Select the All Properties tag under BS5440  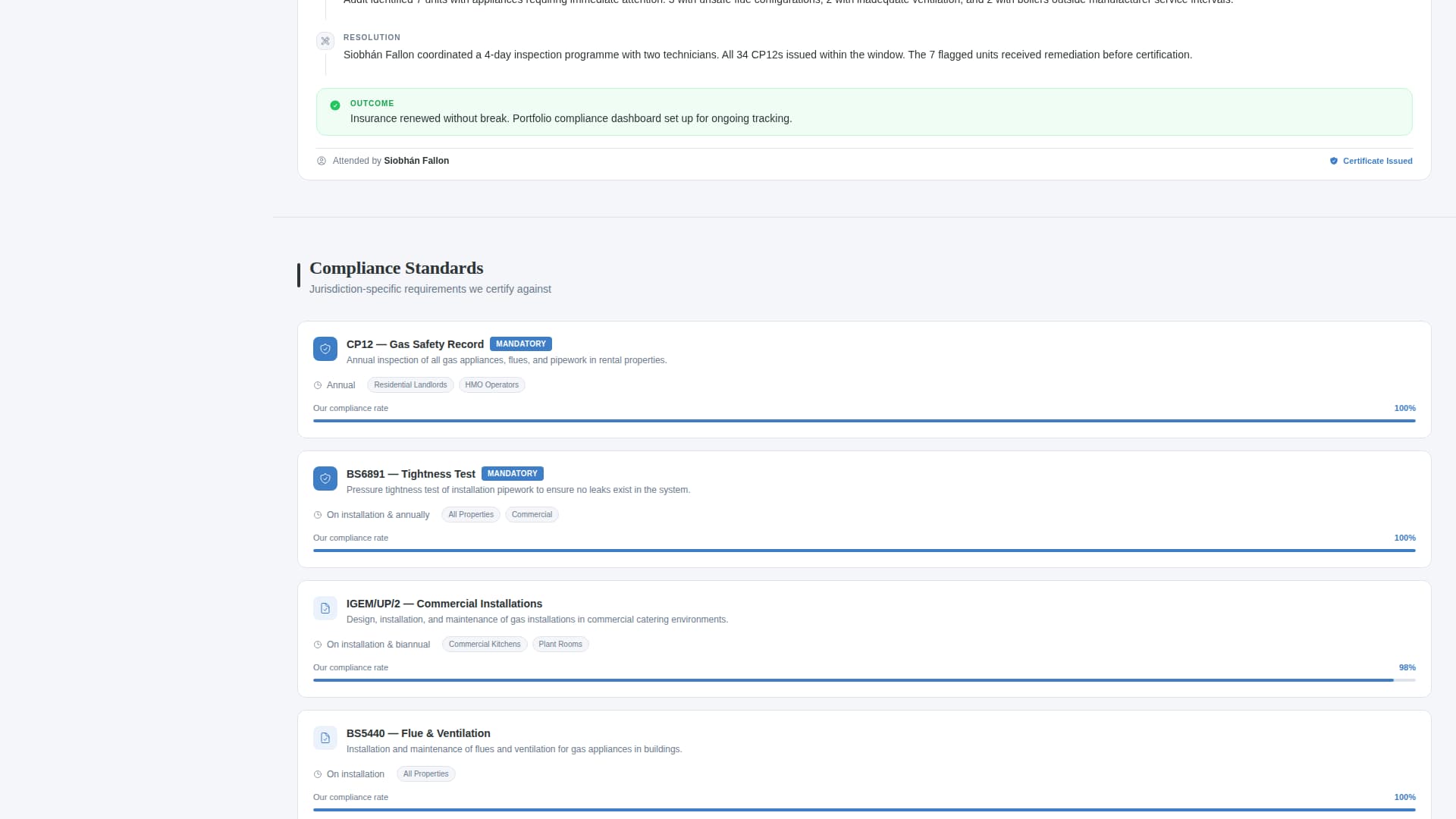(426, 774)
